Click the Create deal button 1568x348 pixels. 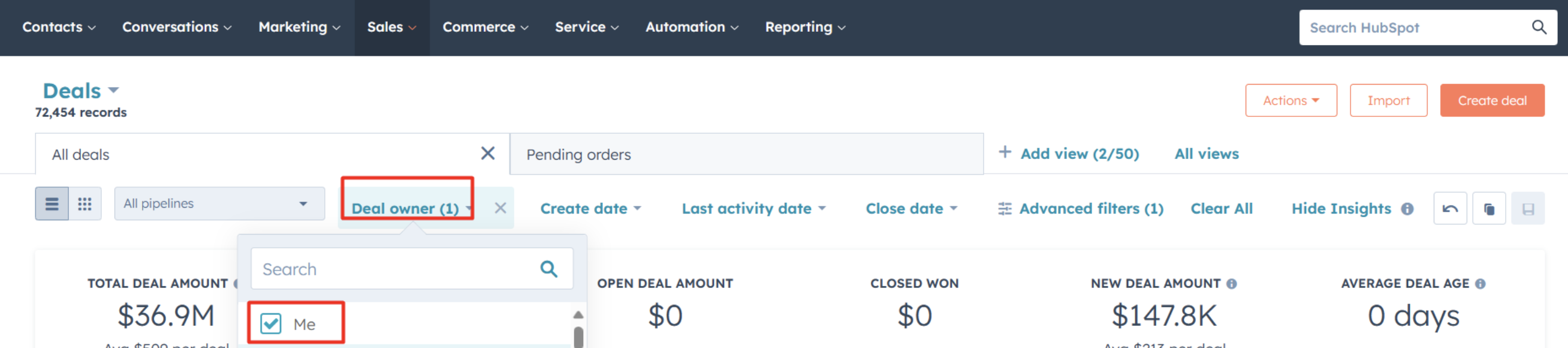pos(1492,101)
